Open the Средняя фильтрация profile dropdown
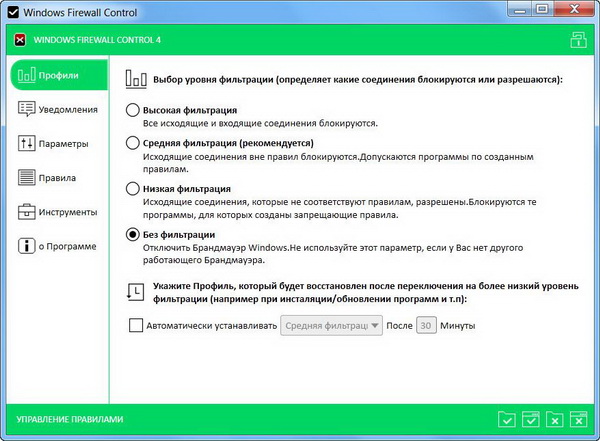 331,325
